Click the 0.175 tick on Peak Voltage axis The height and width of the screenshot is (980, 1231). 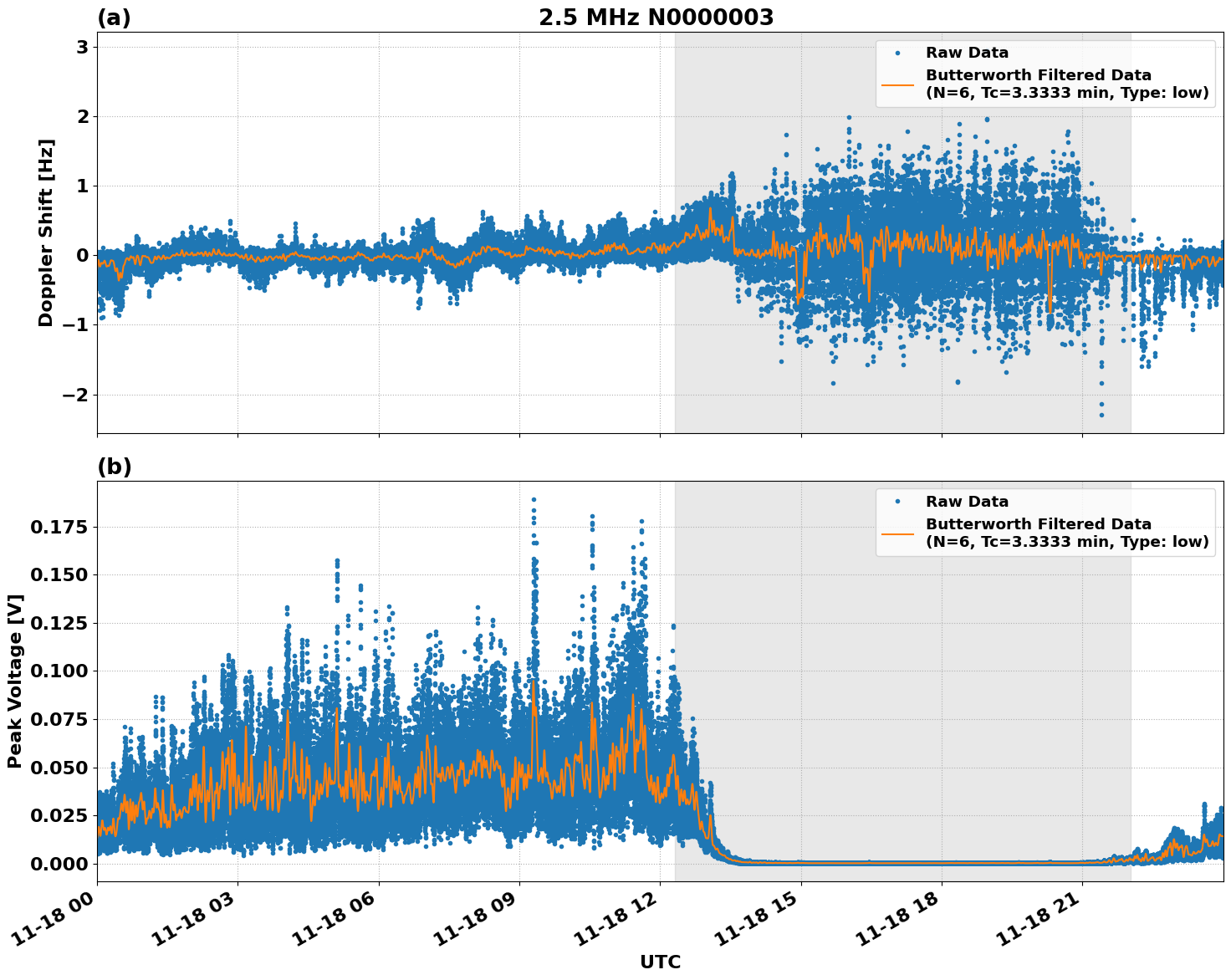tap(59, 527)
